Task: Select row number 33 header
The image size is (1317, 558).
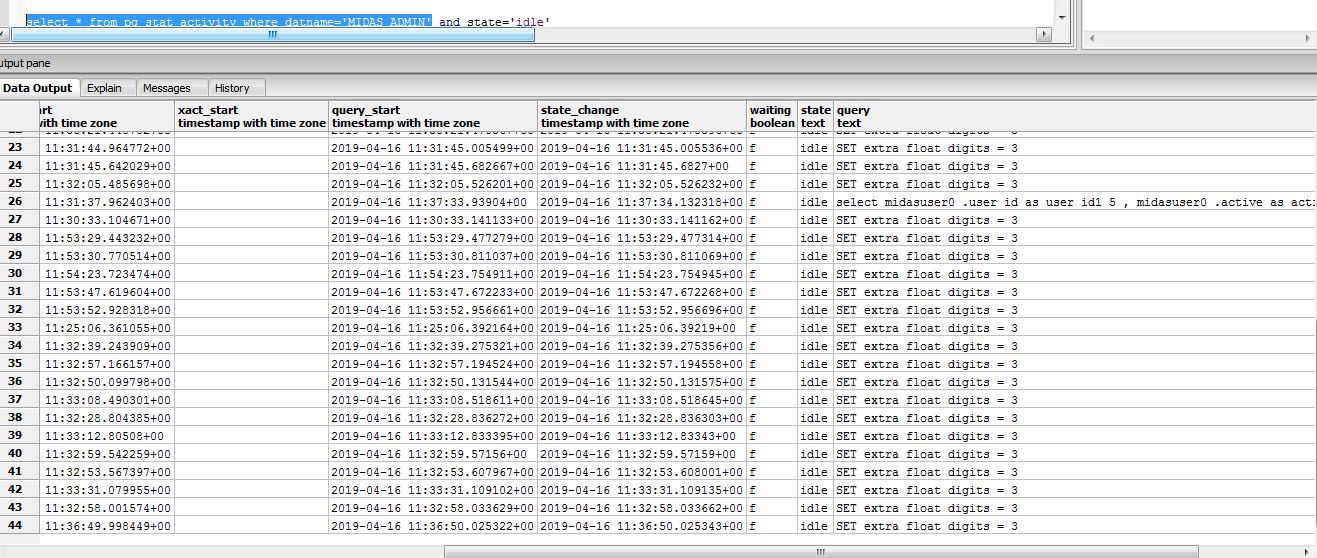Action: tap(19, 327)
